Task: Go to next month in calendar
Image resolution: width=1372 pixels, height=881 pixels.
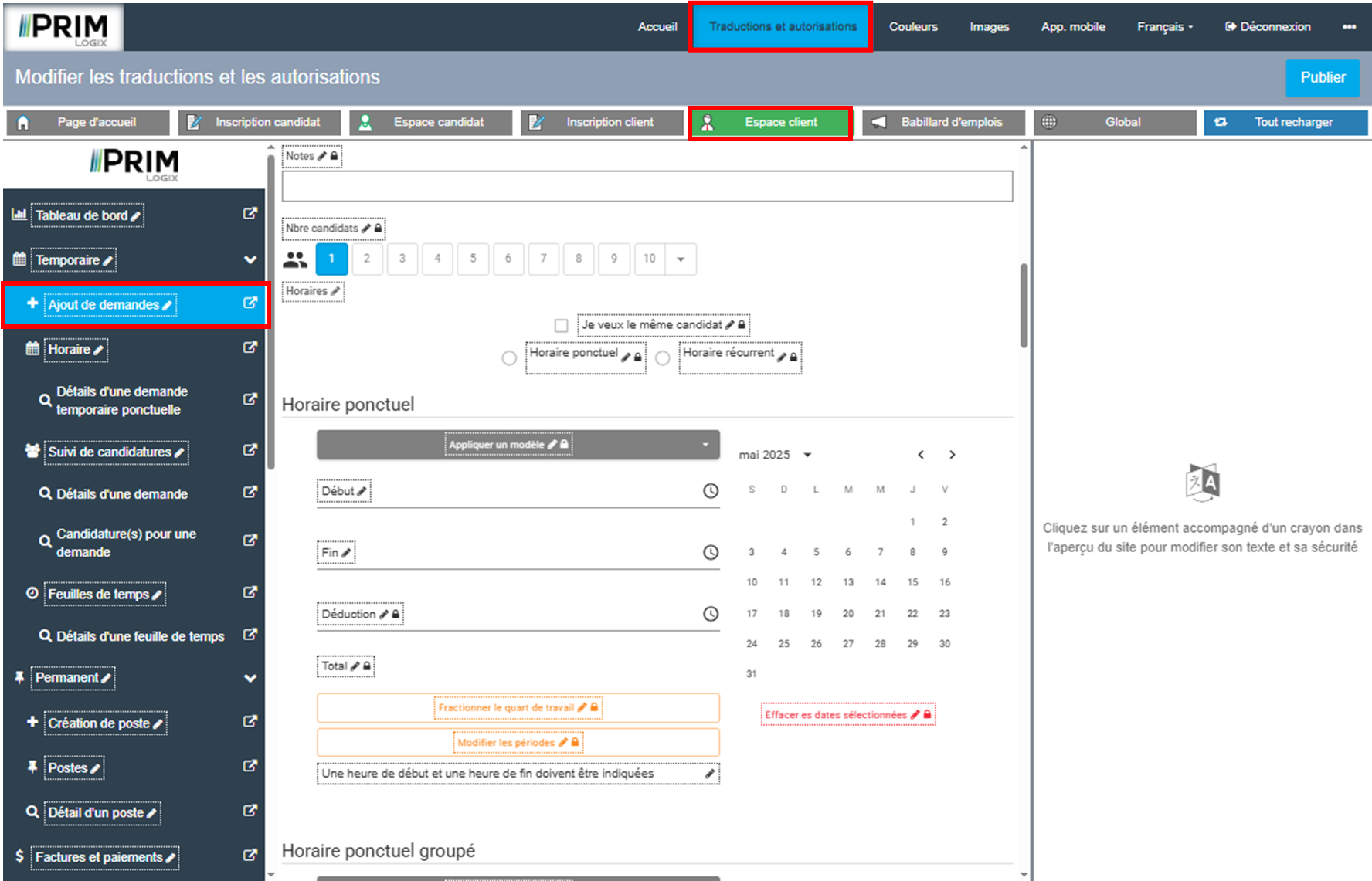Action: pyautogui.click(x=952, y=455)
